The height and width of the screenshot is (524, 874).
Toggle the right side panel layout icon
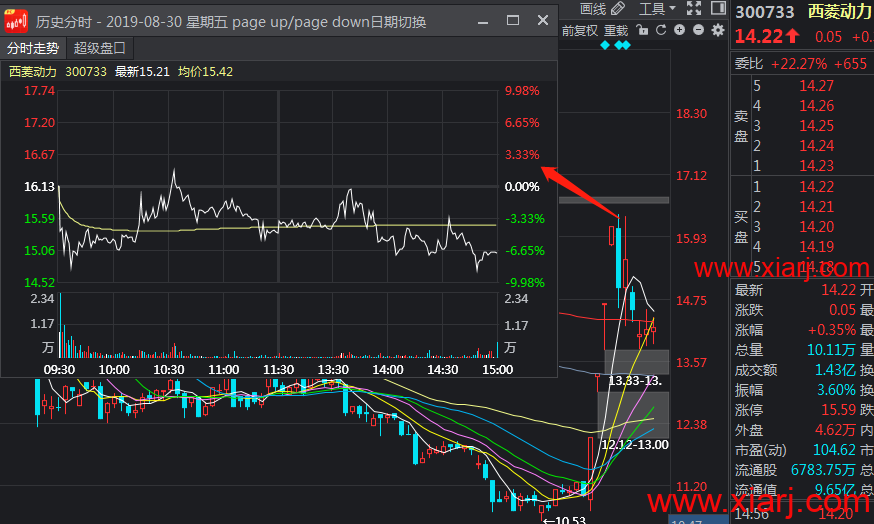click(718, 8)
